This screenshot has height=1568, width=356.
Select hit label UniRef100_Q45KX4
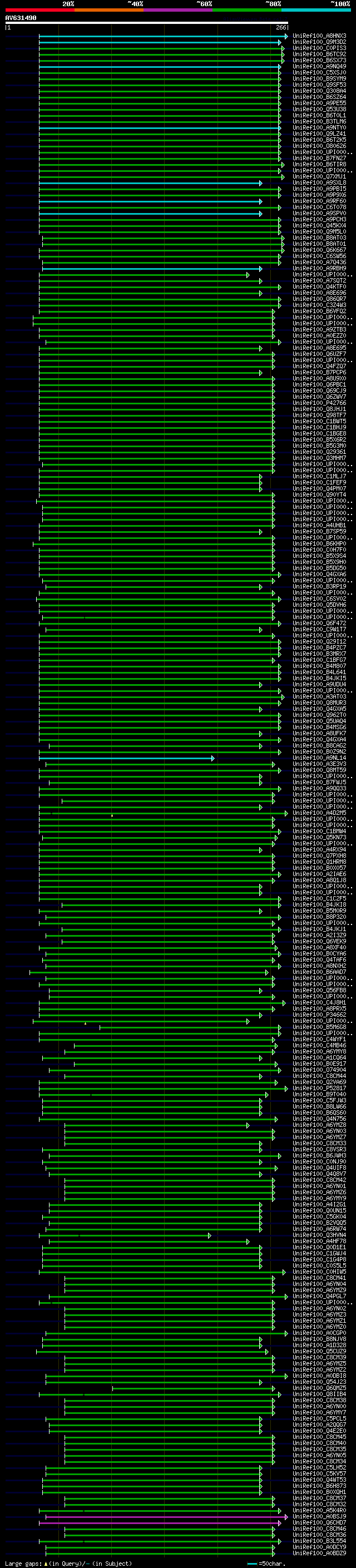point(319,225)
